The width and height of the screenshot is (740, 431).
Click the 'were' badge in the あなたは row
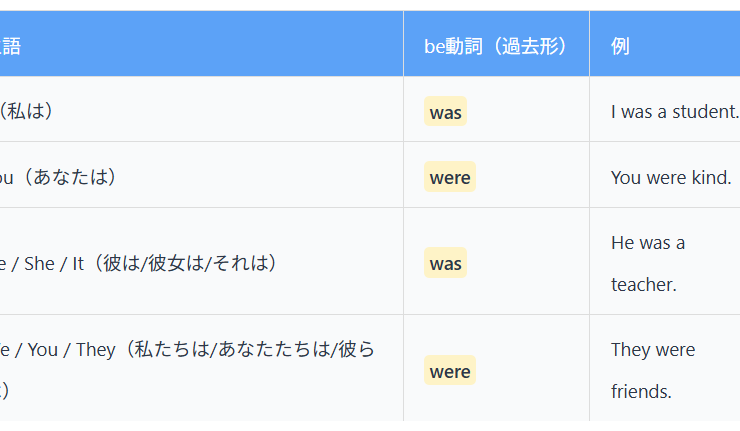449,177
